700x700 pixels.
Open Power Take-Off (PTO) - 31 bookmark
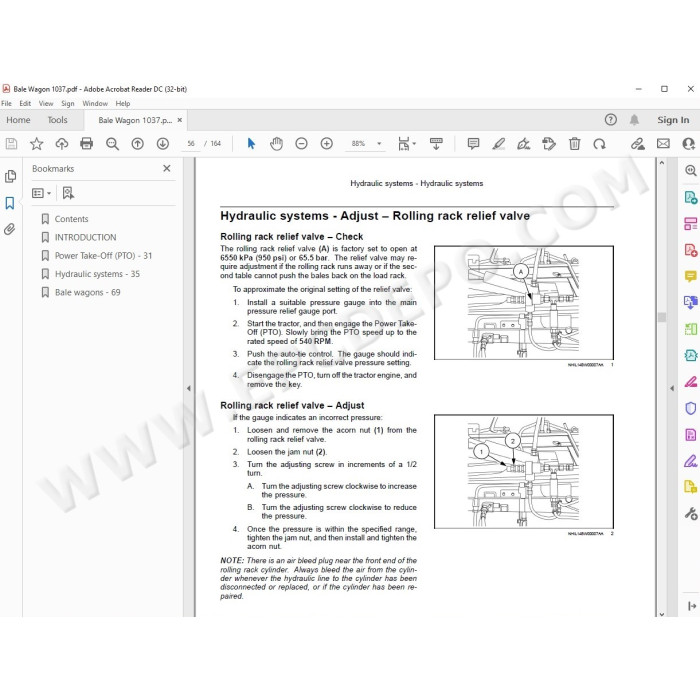[x=103, y=256]
